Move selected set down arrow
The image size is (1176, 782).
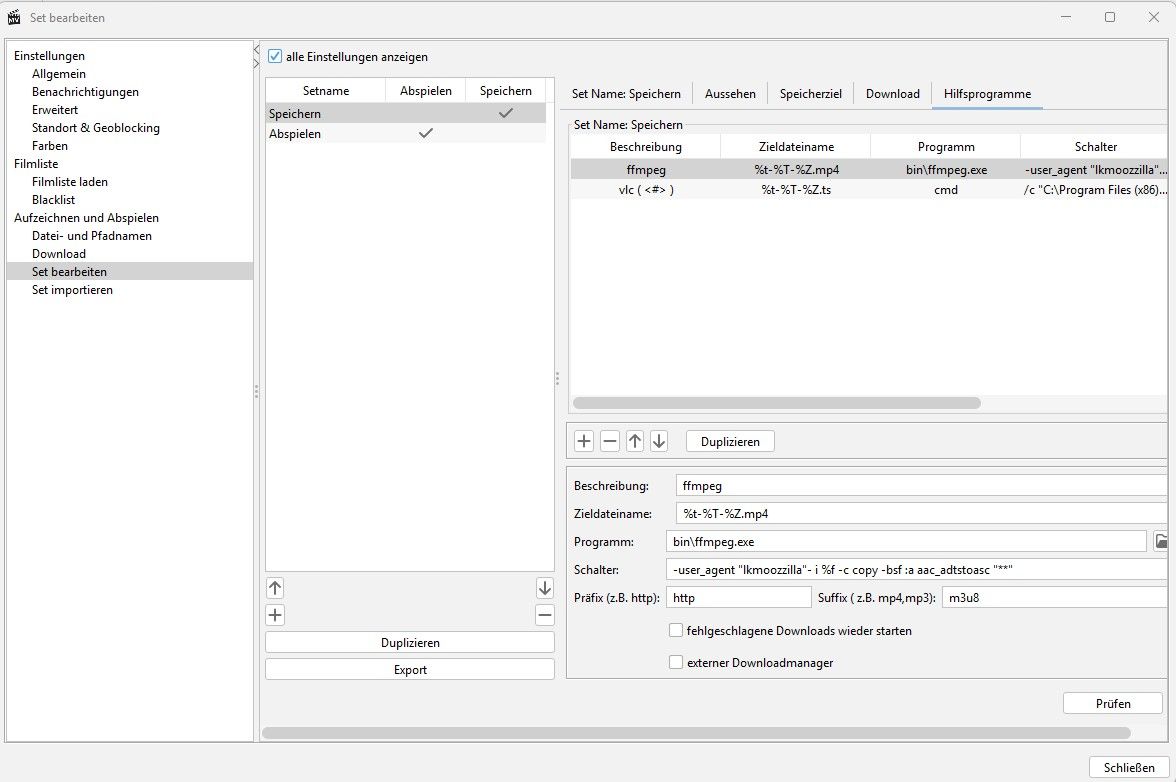[544, 588]
